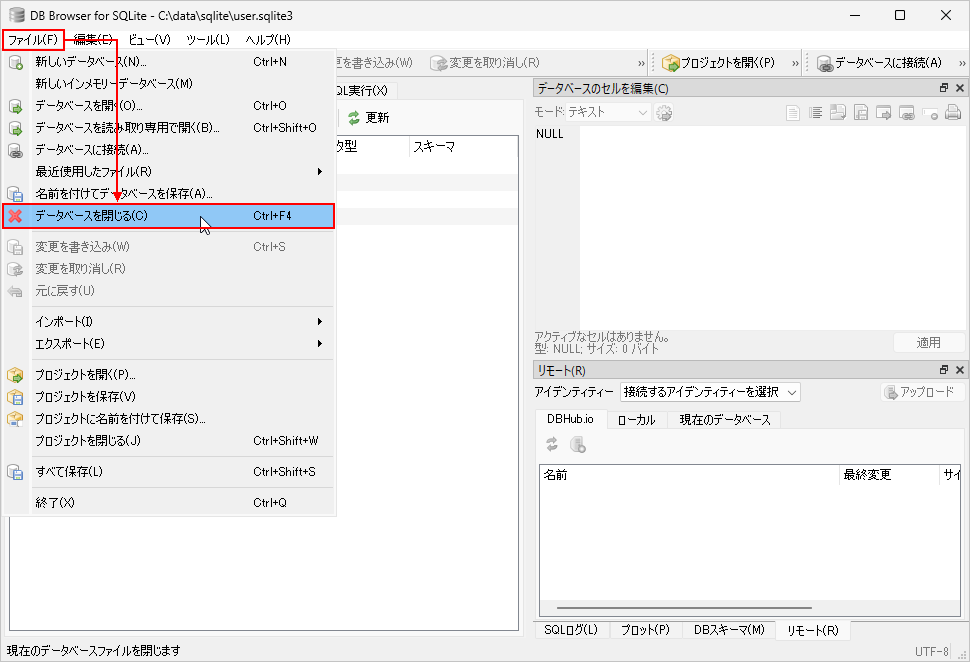Screen dimensions: 970x662
Task: Close the リモート(R) panel
Action: 959,370
